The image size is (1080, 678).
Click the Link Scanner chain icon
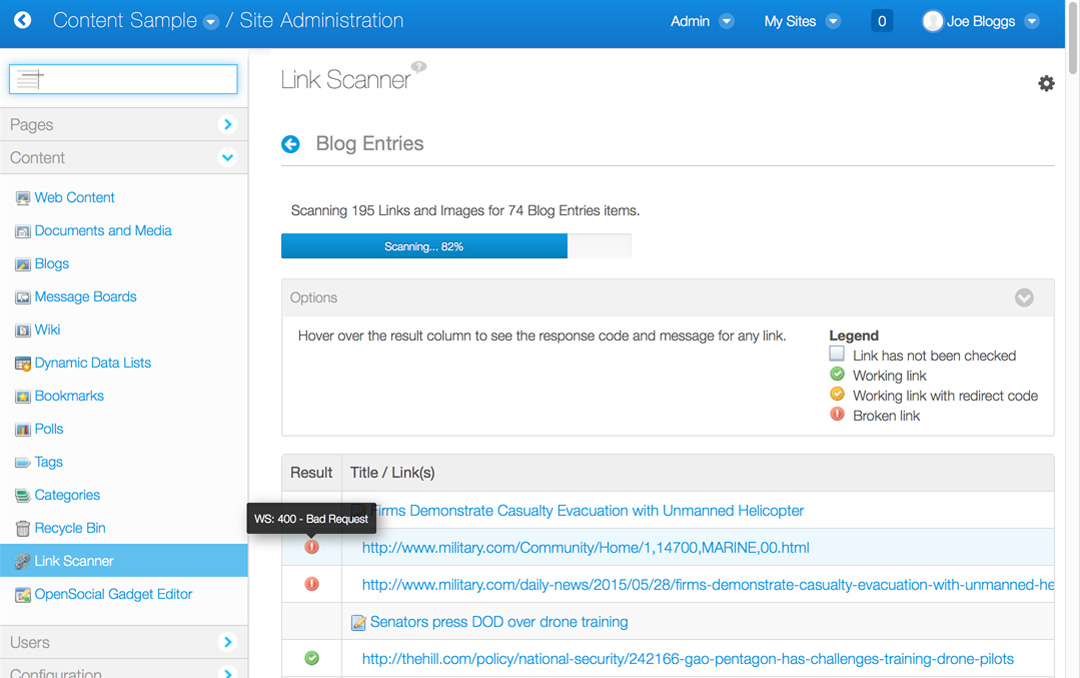[x=23, y=562]
